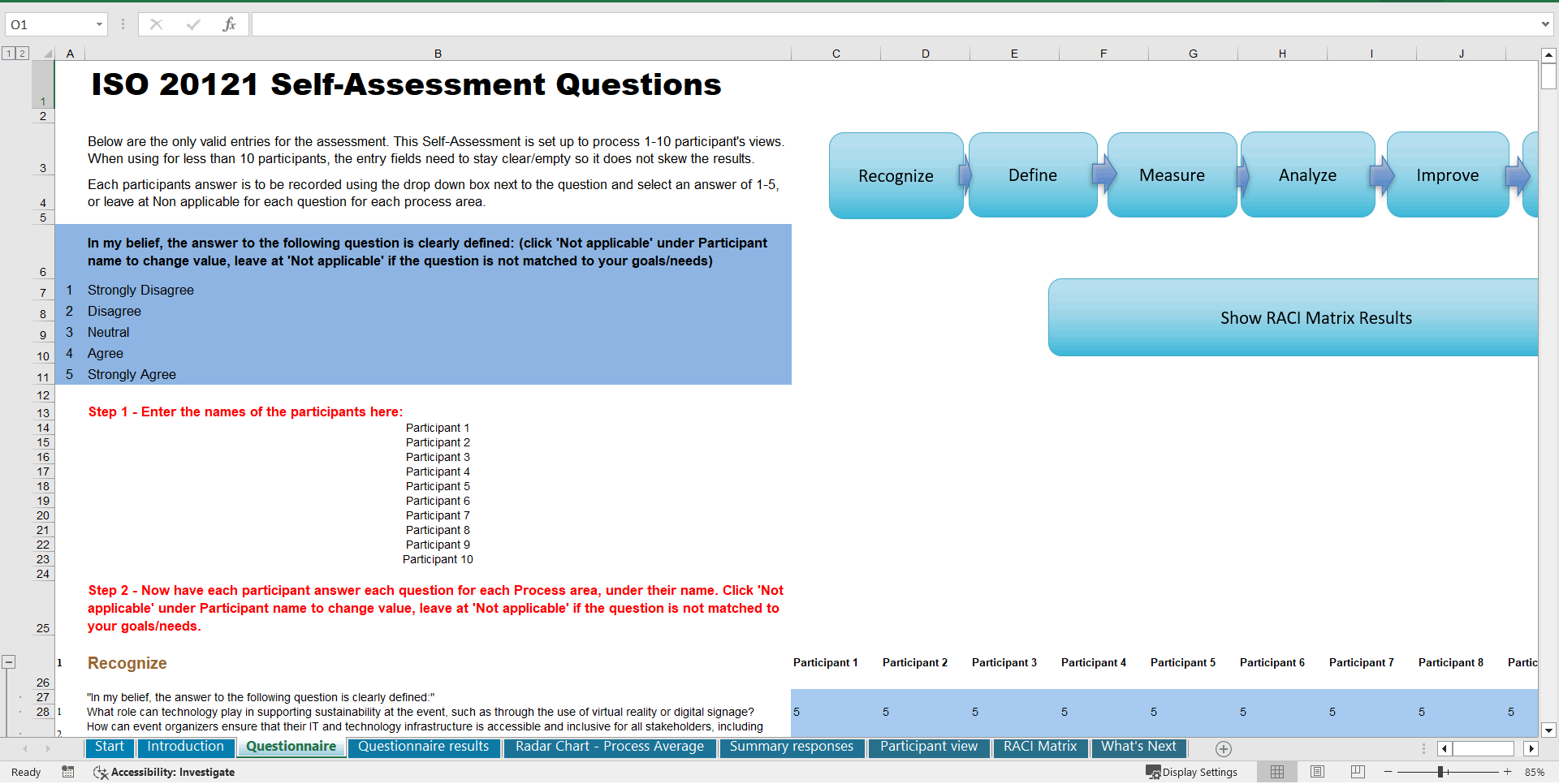This screenshot has height=784, width=1559.
Task: Select column H header
Action: (1282, 54)
